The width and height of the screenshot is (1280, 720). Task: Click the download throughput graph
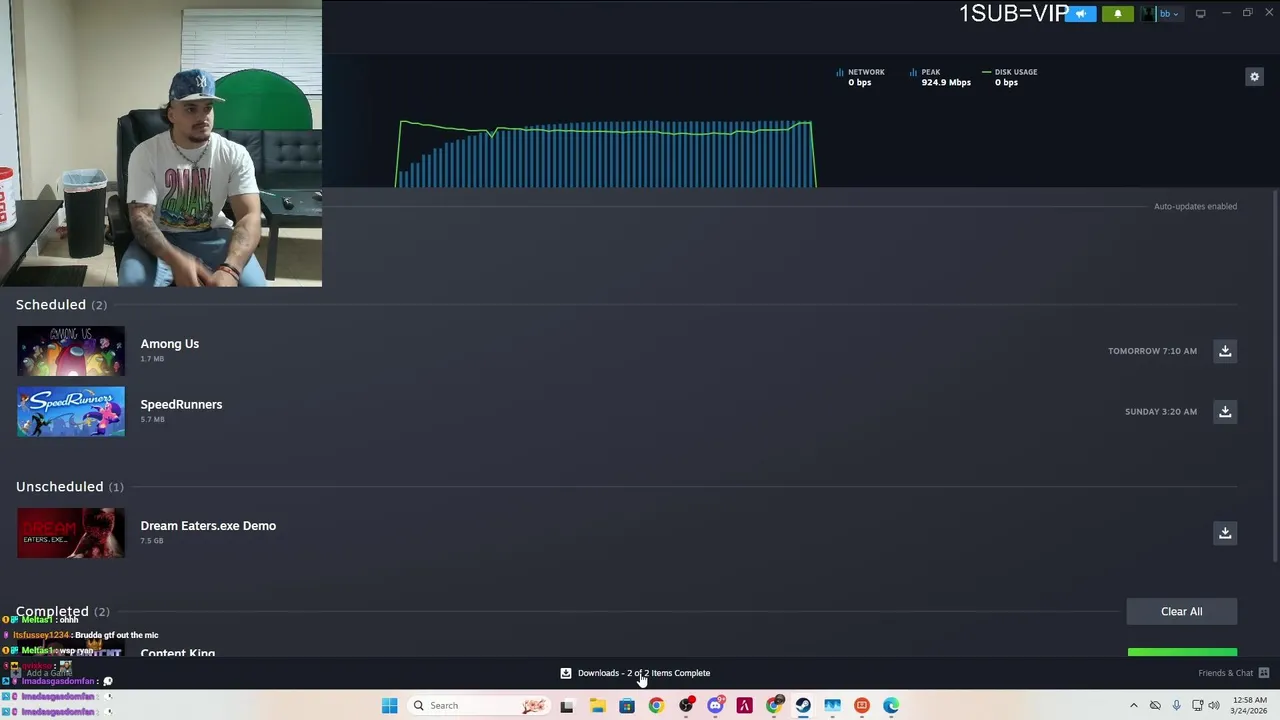[x=606, y=154]
